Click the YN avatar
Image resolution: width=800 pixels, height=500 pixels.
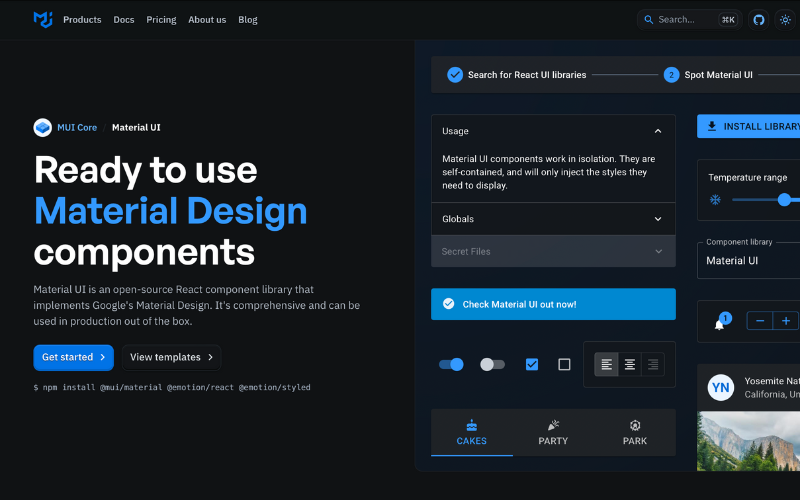[x=720, y=387]
